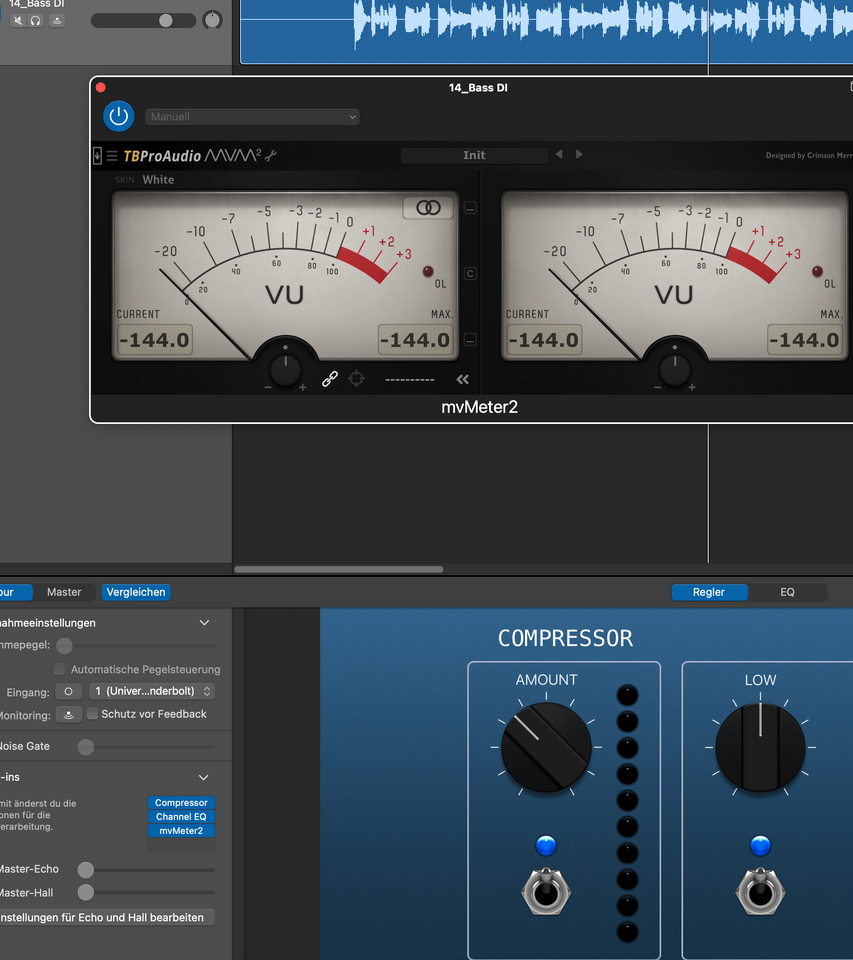The height and width of the screenshot is (960, 853).
Task: Click the left meter MAX -144.0 readout
Action: coord(416,340)
